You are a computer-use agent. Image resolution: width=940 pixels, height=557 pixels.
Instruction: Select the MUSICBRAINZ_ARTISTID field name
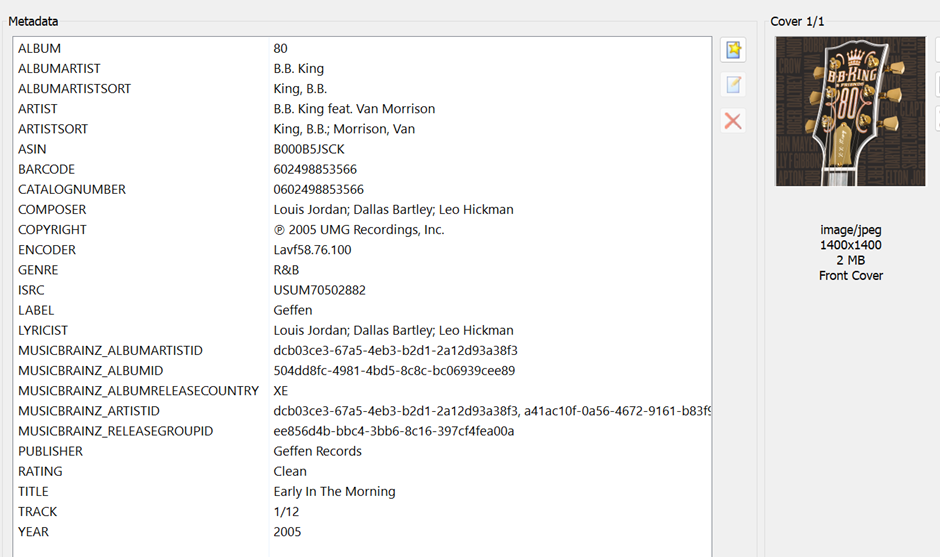[x=89, y=411]
